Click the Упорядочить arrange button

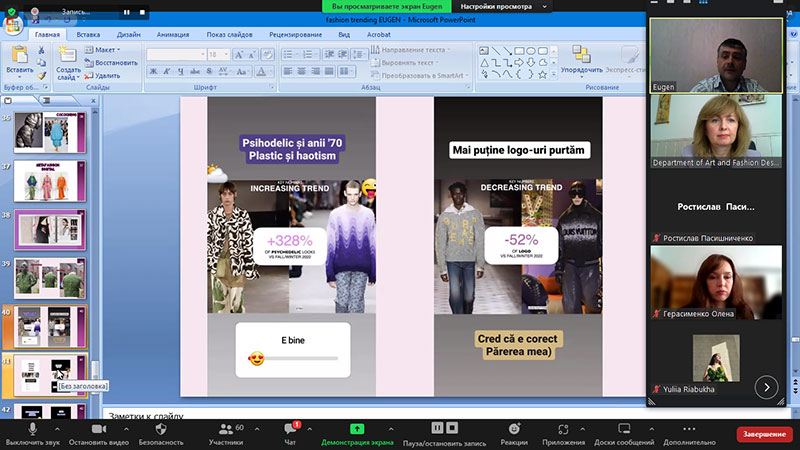click(x=581, y=60)
